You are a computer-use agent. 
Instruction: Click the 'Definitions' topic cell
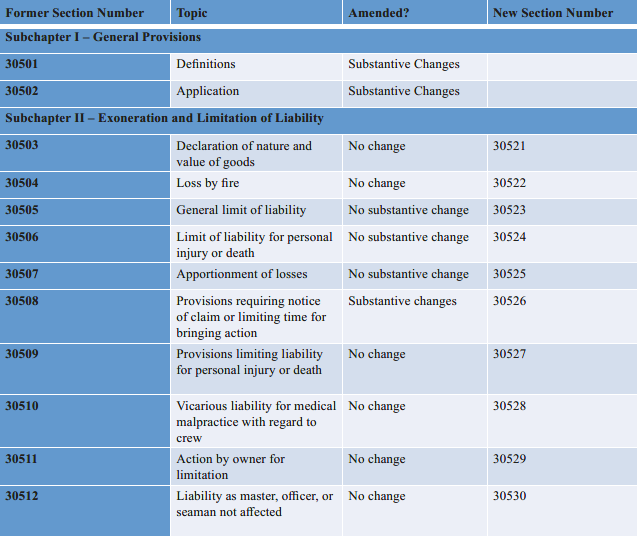coord(206,64)
